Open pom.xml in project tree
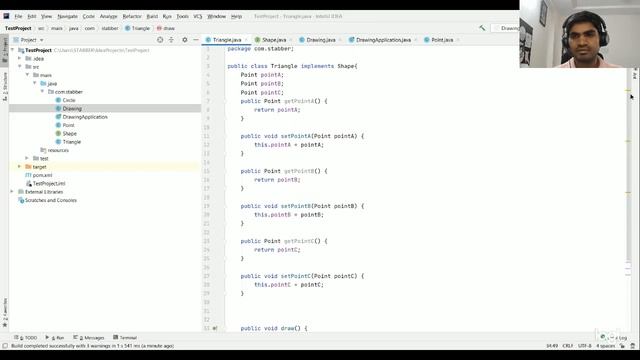The height and width of the screenshot is (360, 640). click(x=42, y=175)
